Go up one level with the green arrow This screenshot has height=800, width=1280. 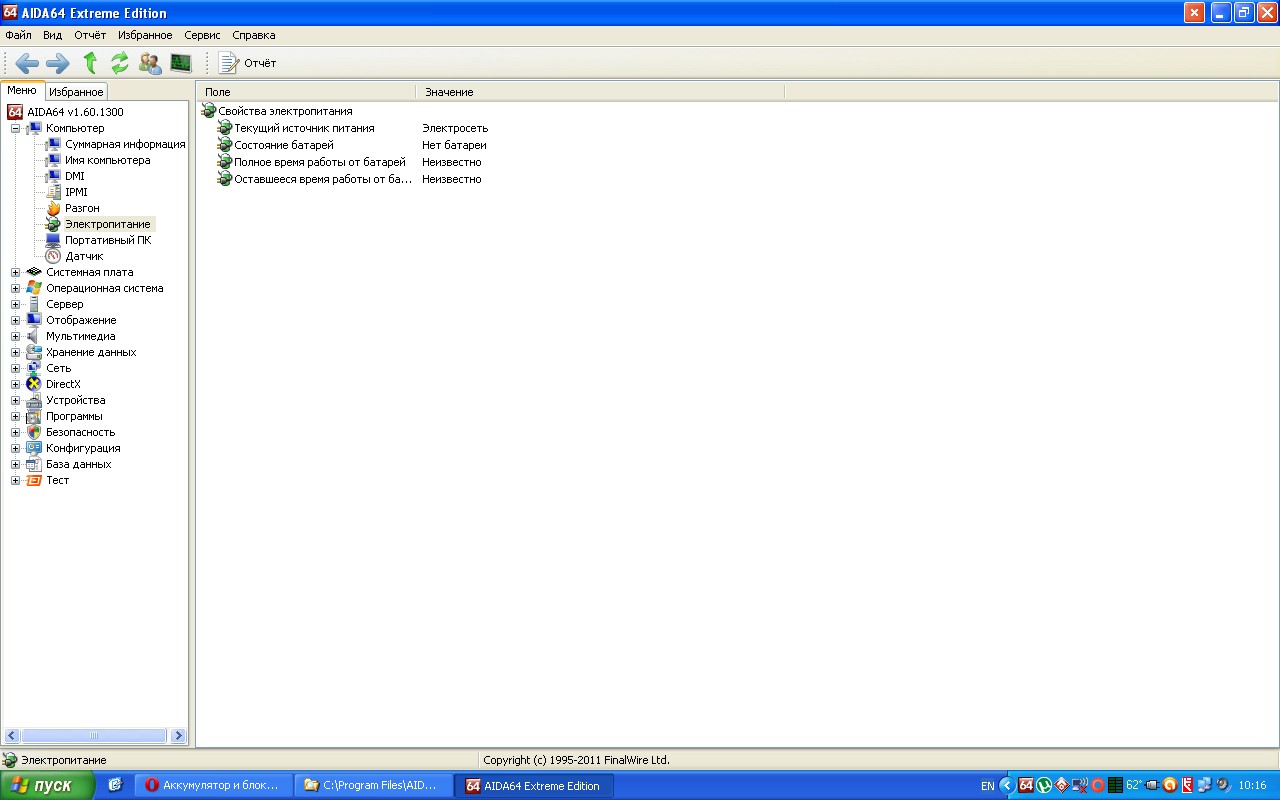coord(90,63)
